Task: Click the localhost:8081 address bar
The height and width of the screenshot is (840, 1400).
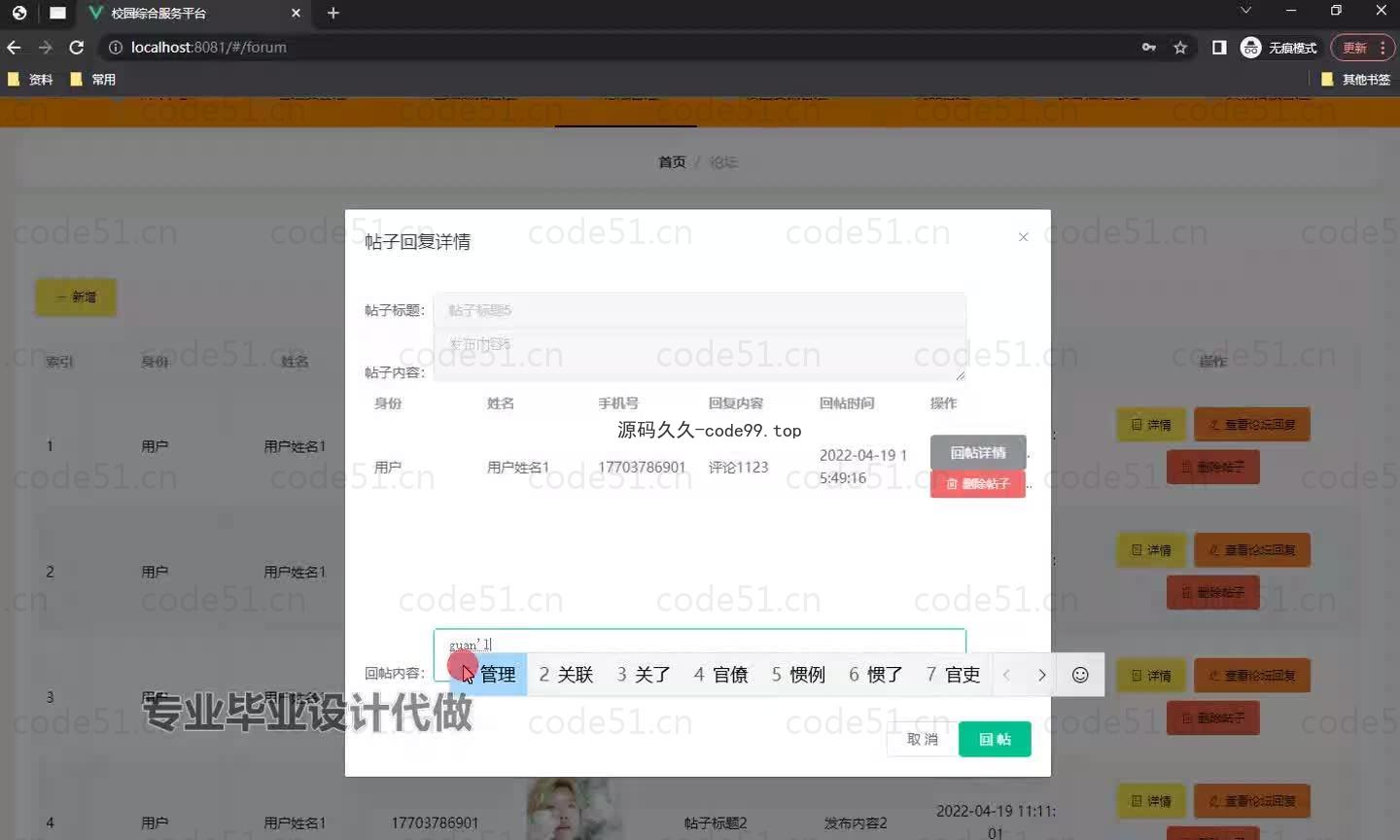Action: [622, 47]
